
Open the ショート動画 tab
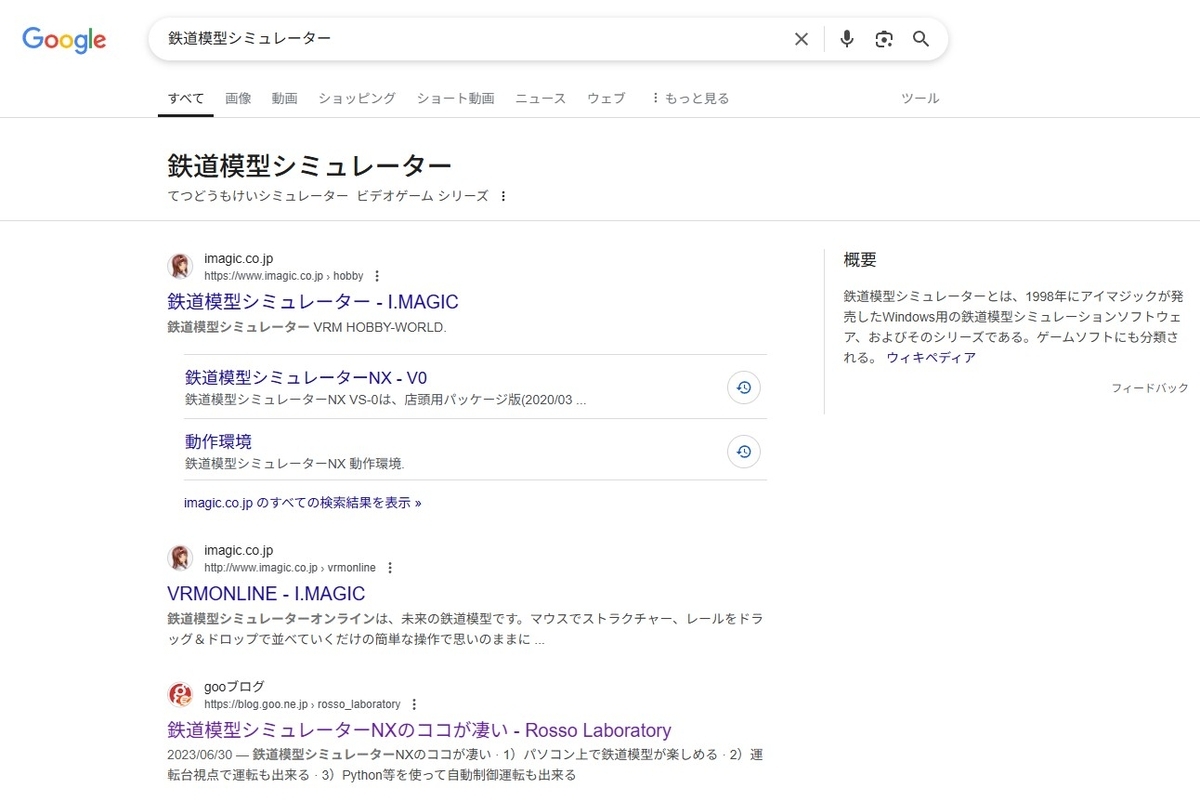point(456,98)
